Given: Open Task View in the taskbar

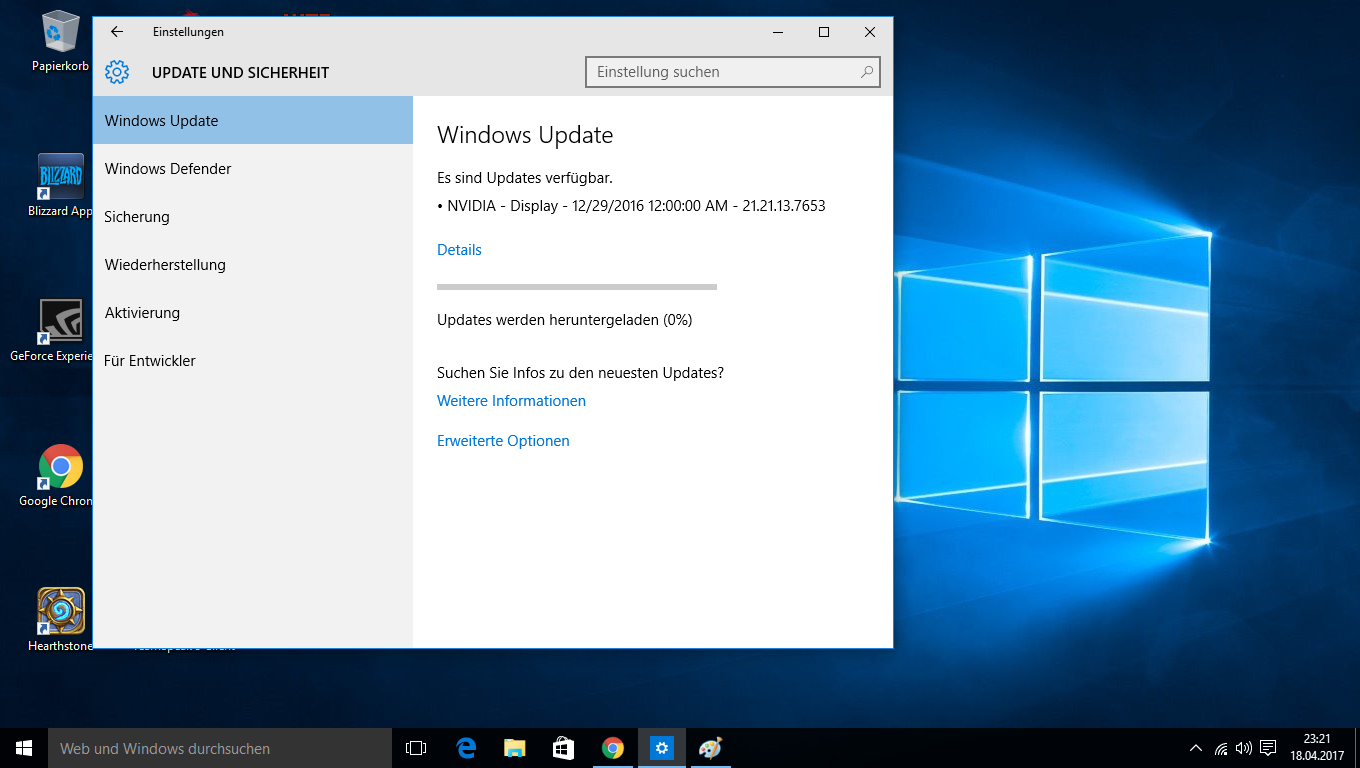Looking at the screenshot, I should (x=416, y=748).
